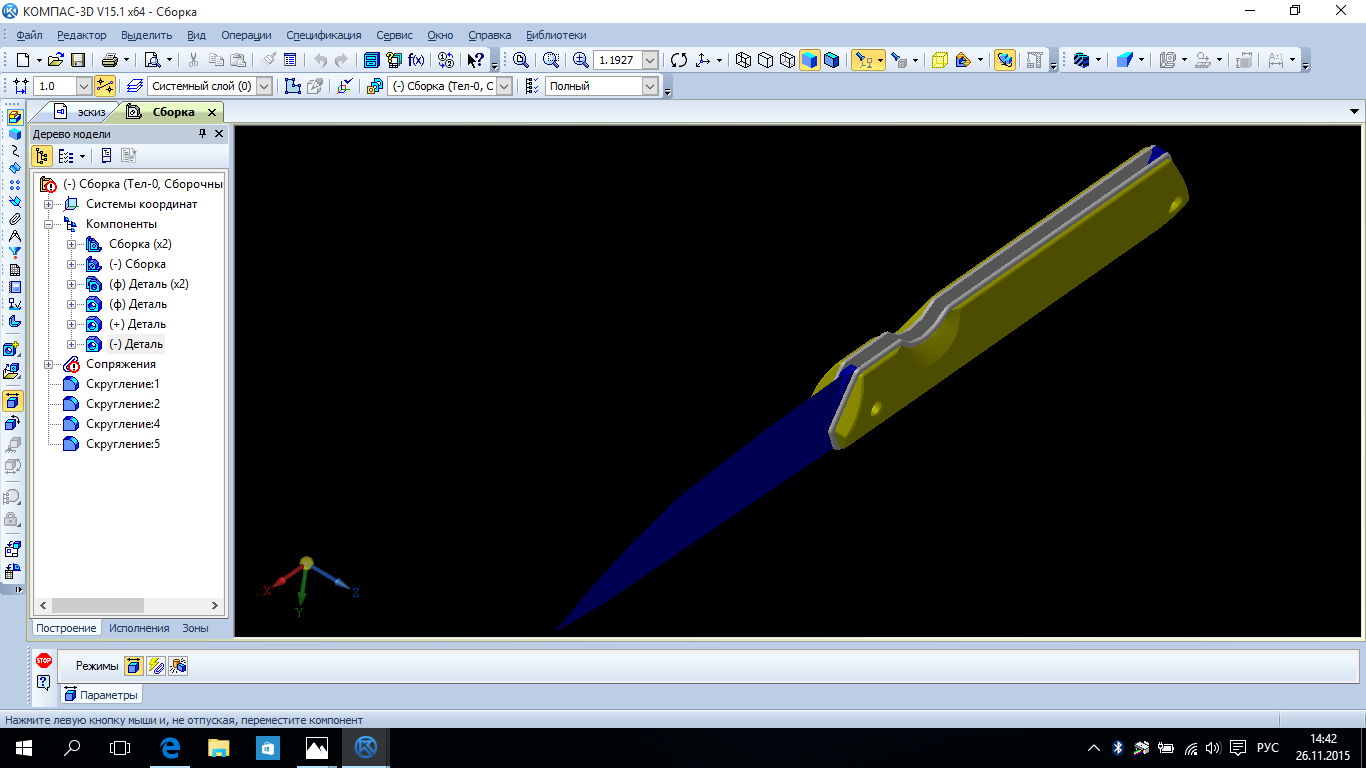Expand the Сопряжения tree node
Image resolution: width=1366 pixels, height=768 pixels.
[x=48, y=365]
